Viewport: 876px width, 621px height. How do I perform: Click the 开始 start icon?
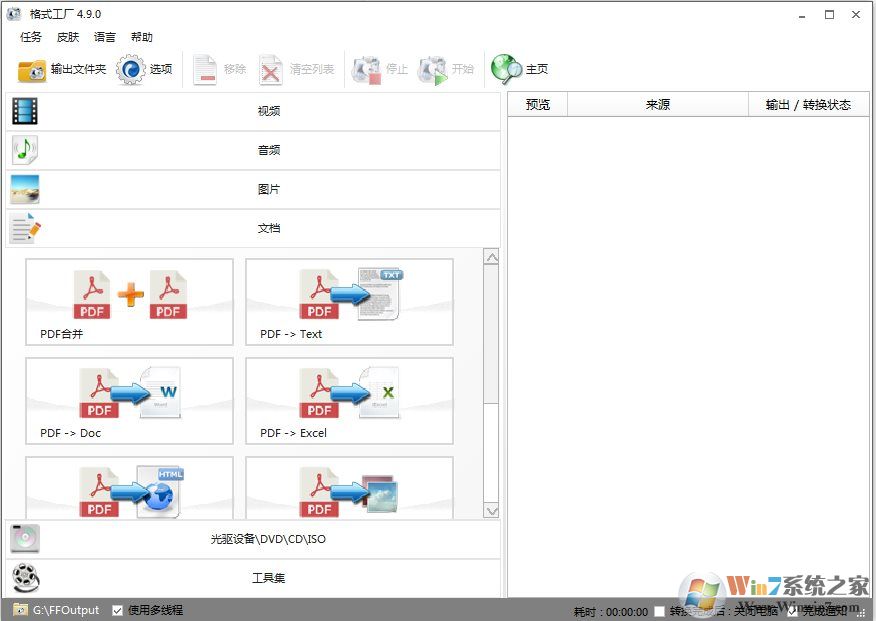pyautogui.click(x=432, y=70)
